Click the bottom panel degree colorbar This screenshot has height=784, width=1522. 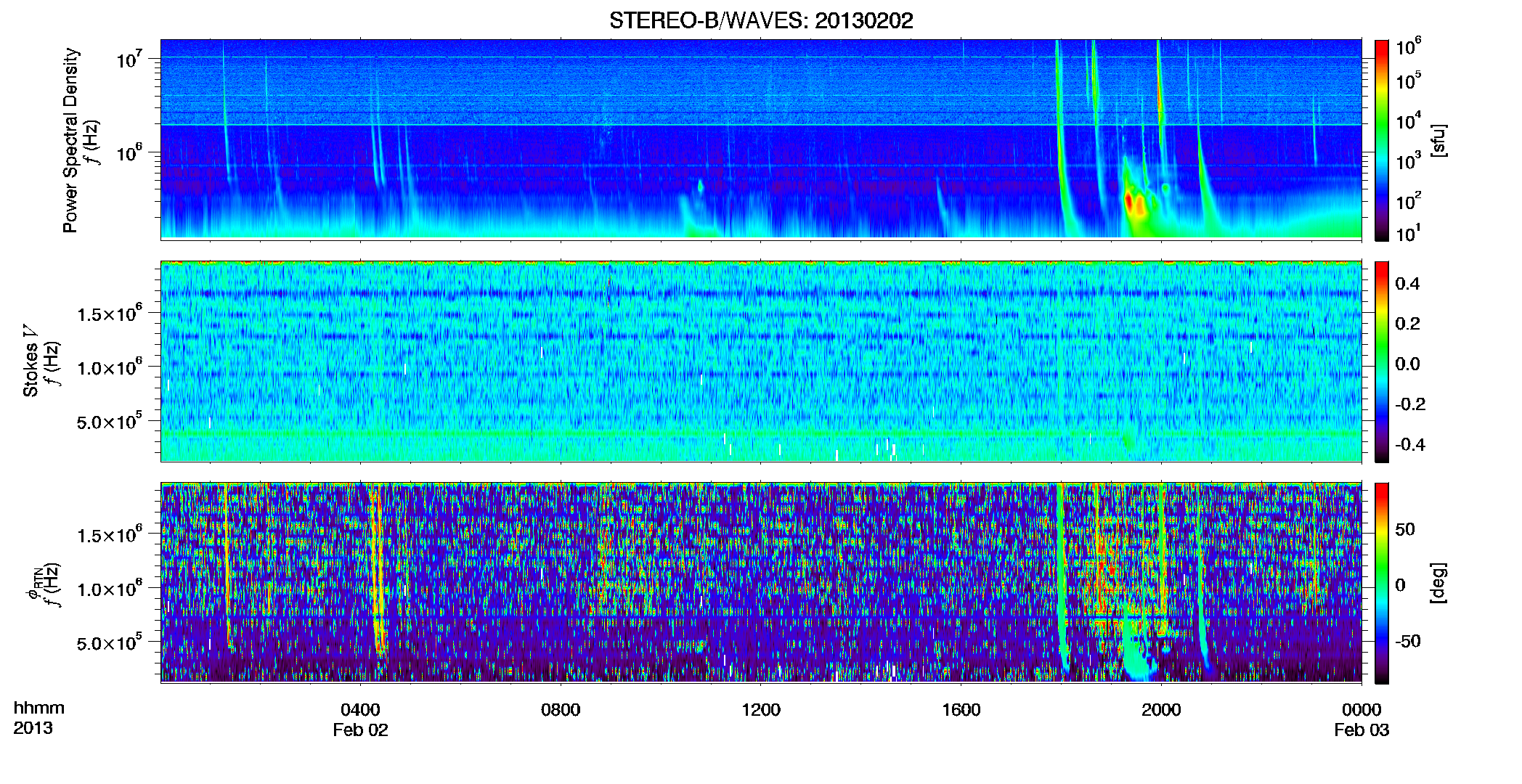point(1382,583)
